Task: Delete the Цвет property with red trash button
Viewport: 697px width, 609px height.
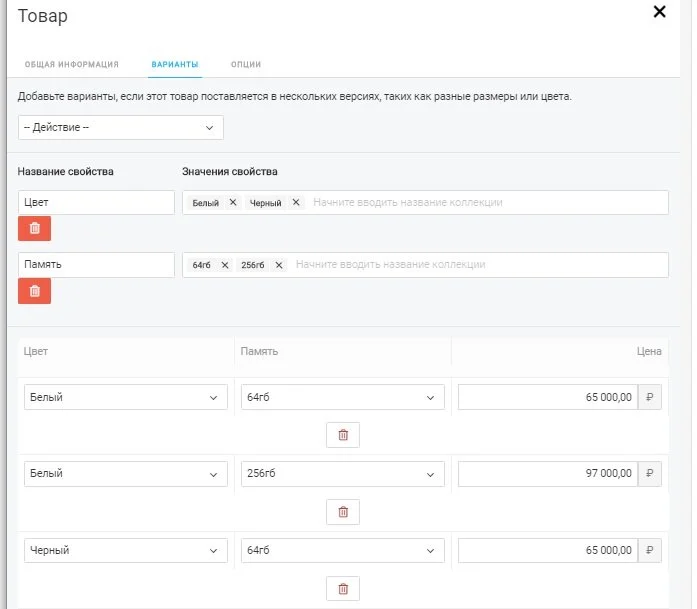Action: pyautogui.click(x=34, y=228)
